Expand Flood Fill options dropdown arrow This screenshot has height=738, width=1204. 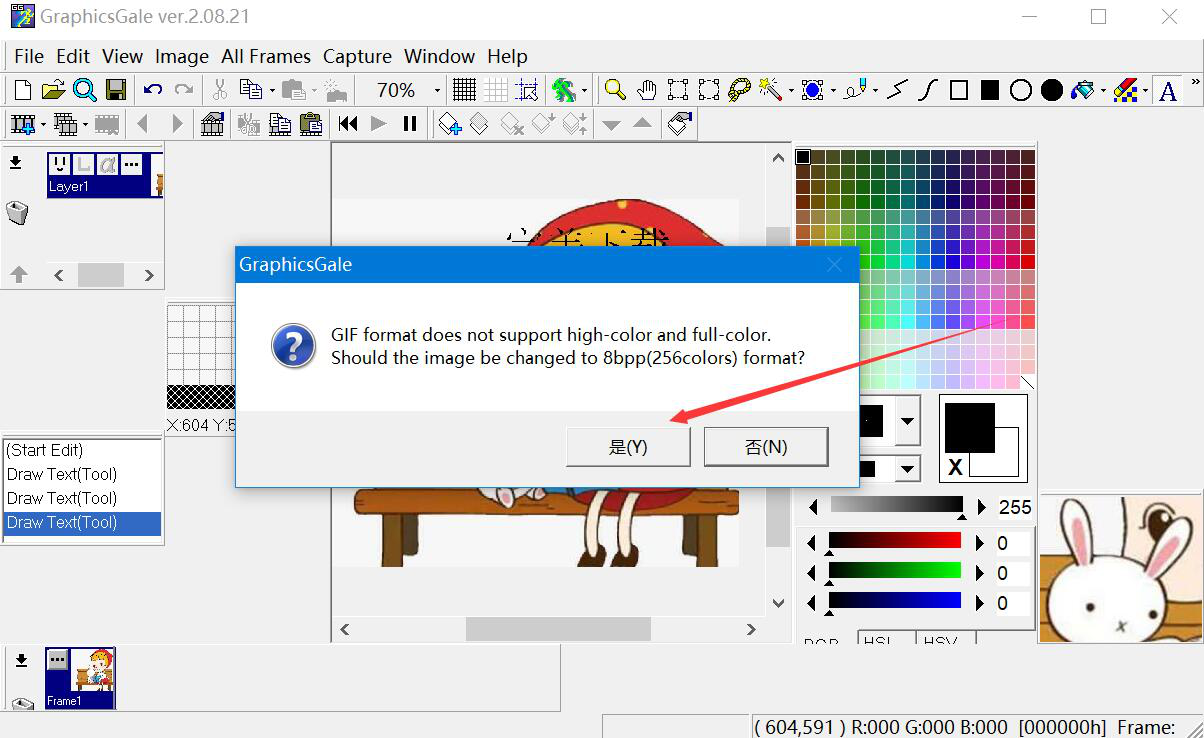(1102, 91)
